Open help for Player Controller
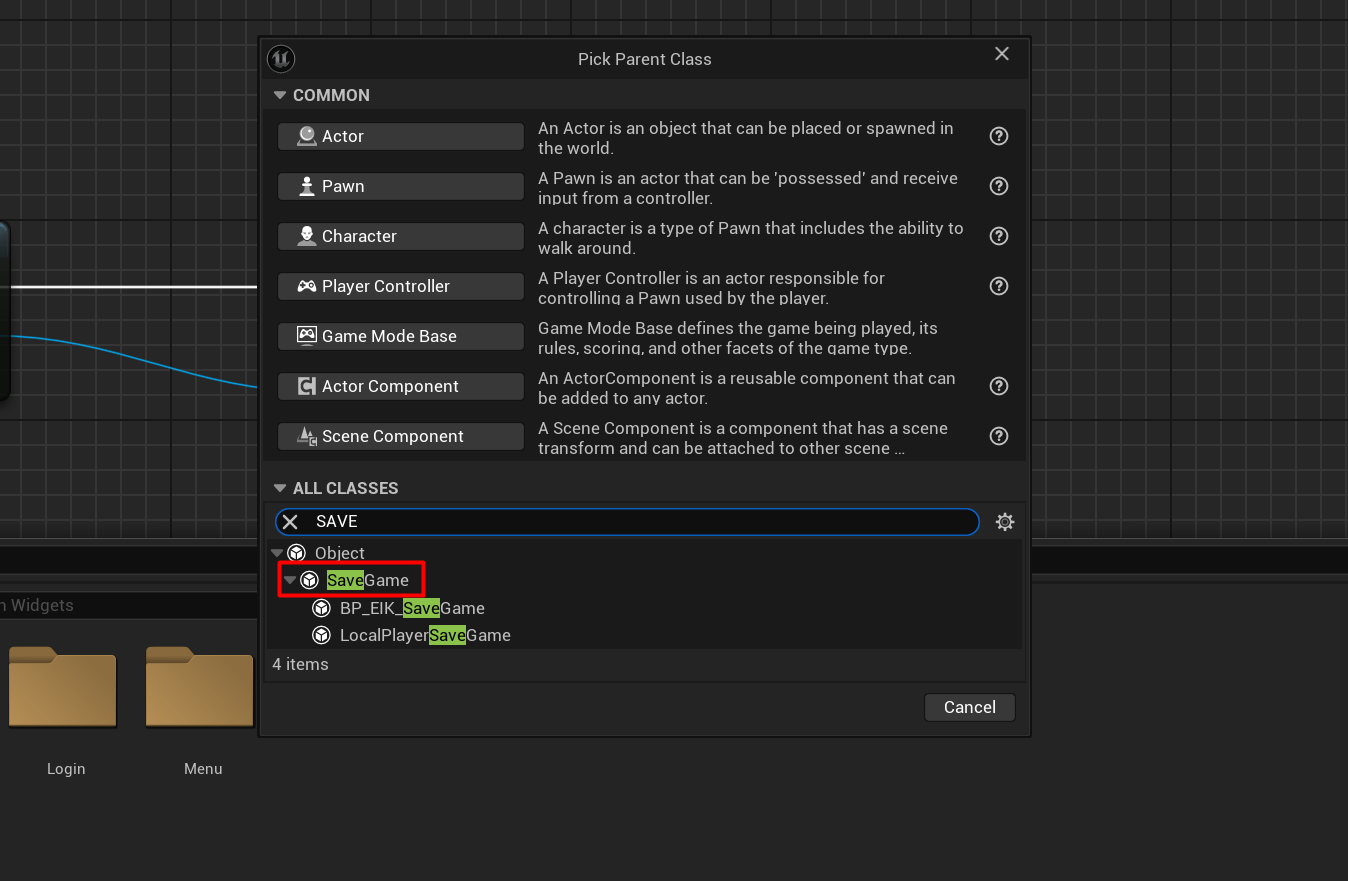 click(x=998, y=286)
